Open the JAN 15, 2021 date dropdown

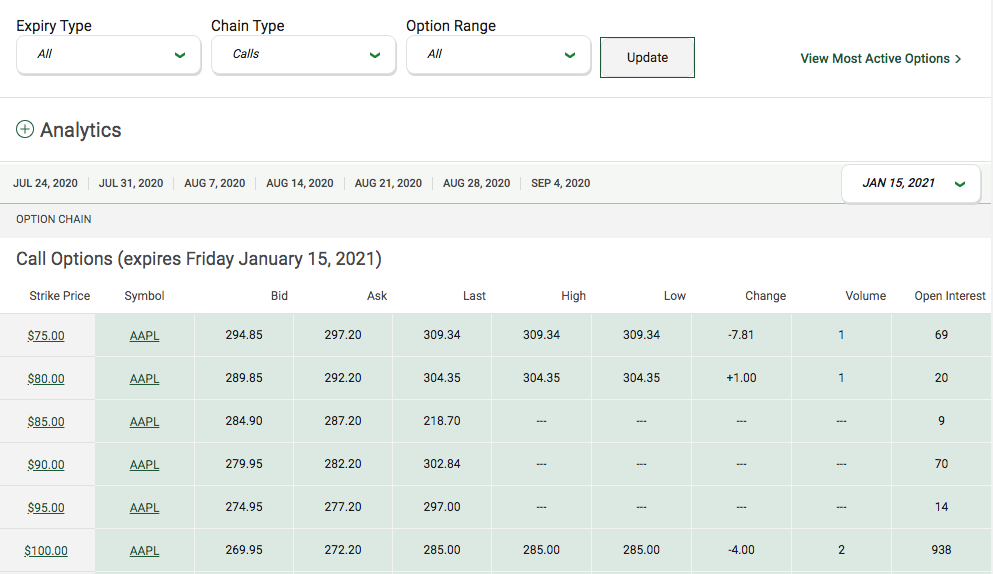911,183
